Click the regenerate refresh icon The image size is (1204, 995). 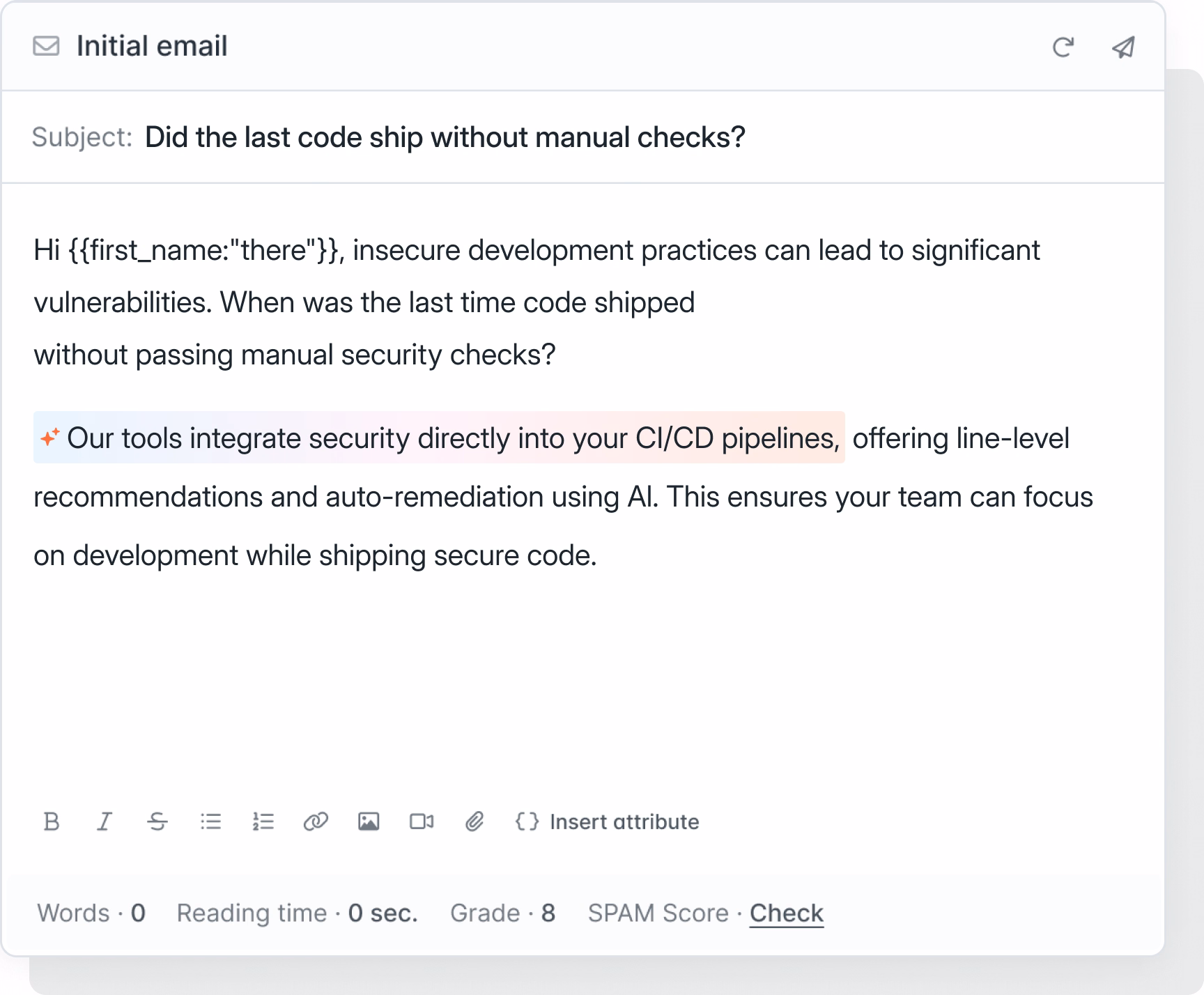1063,47
